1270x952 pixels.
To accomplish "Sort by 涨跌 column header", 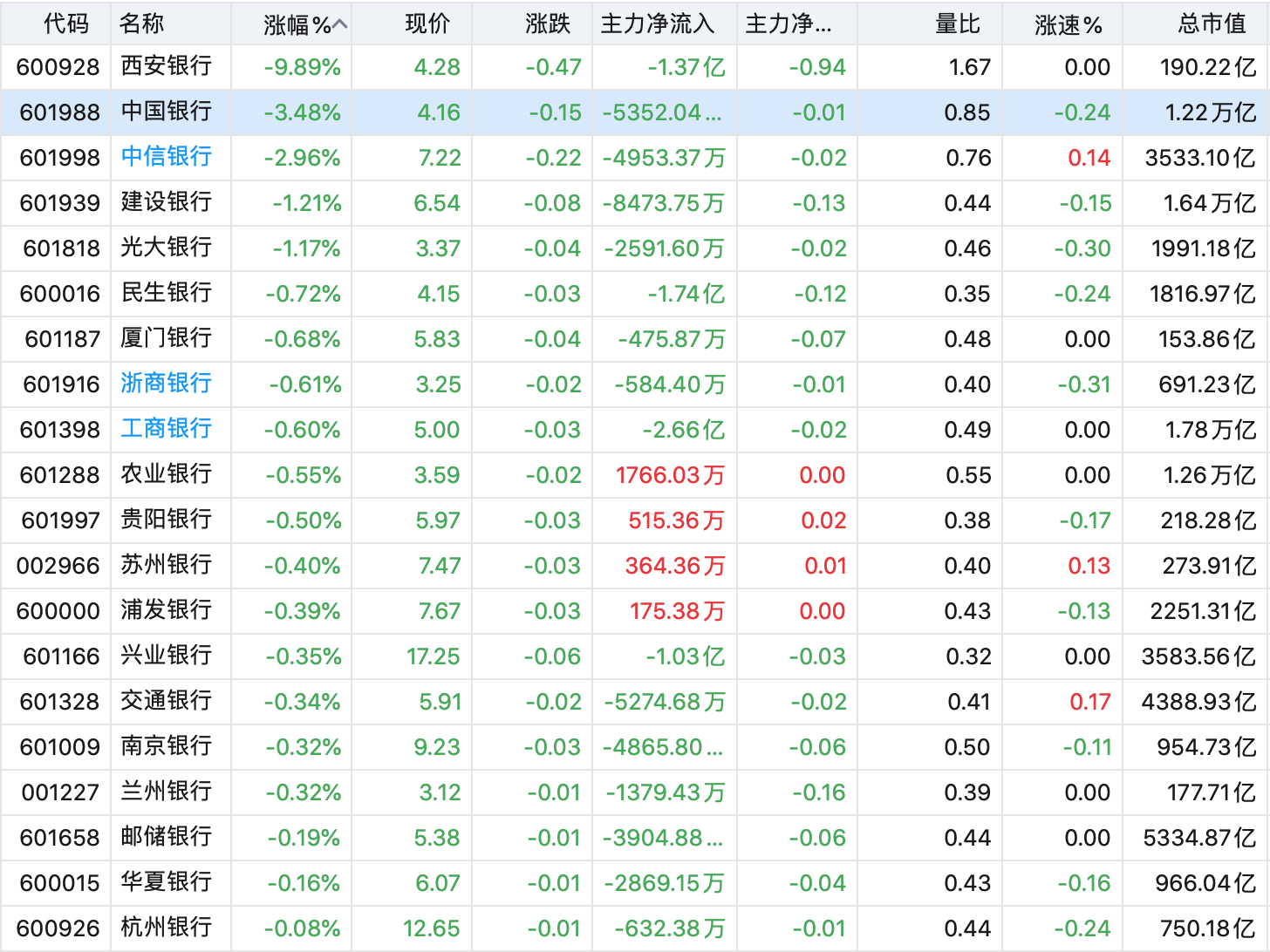I will tap(548, 24).
